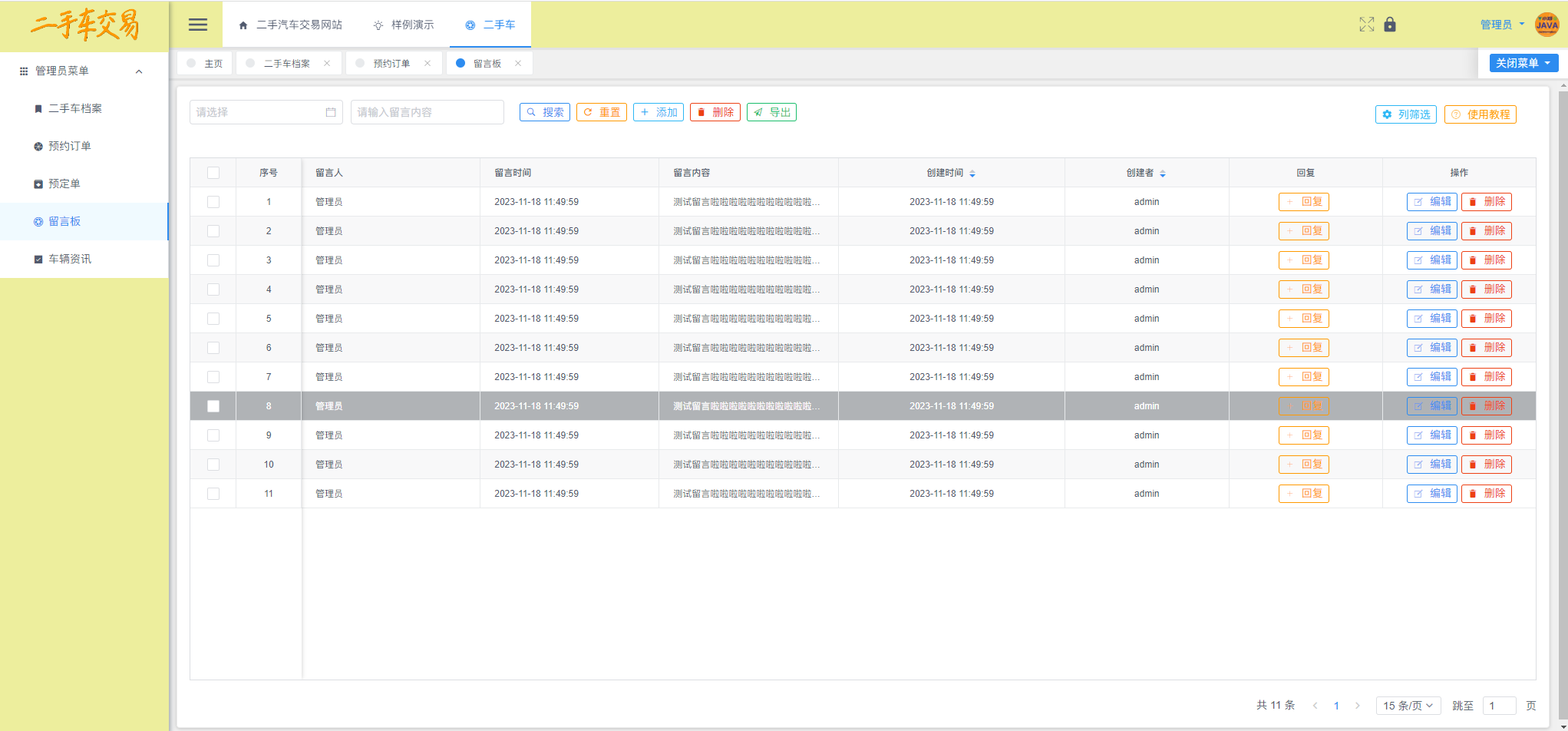Click the hamburger menu collapse icon
The image size is (1568, 731).
[x=198, y=25]
